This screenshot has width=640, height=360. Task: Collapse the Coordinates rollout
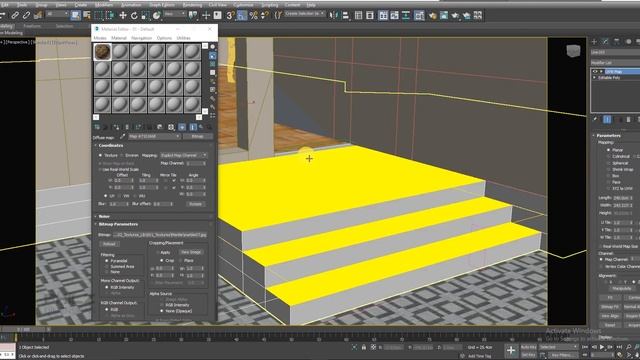pyautogui.click(x=111, y=145)
